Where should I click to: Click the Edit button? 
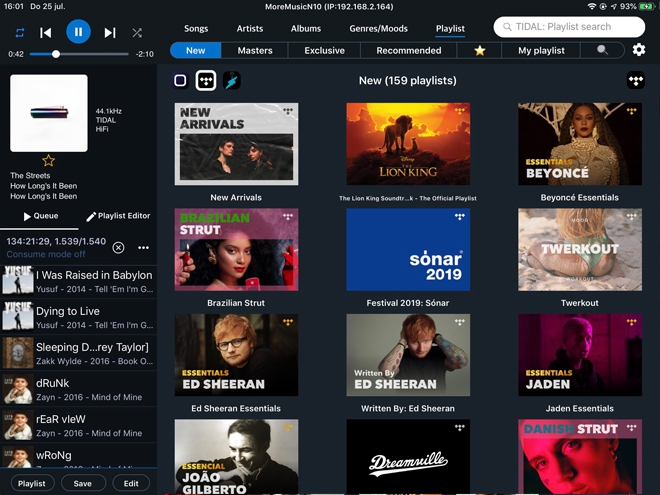(x=131, y=483)
